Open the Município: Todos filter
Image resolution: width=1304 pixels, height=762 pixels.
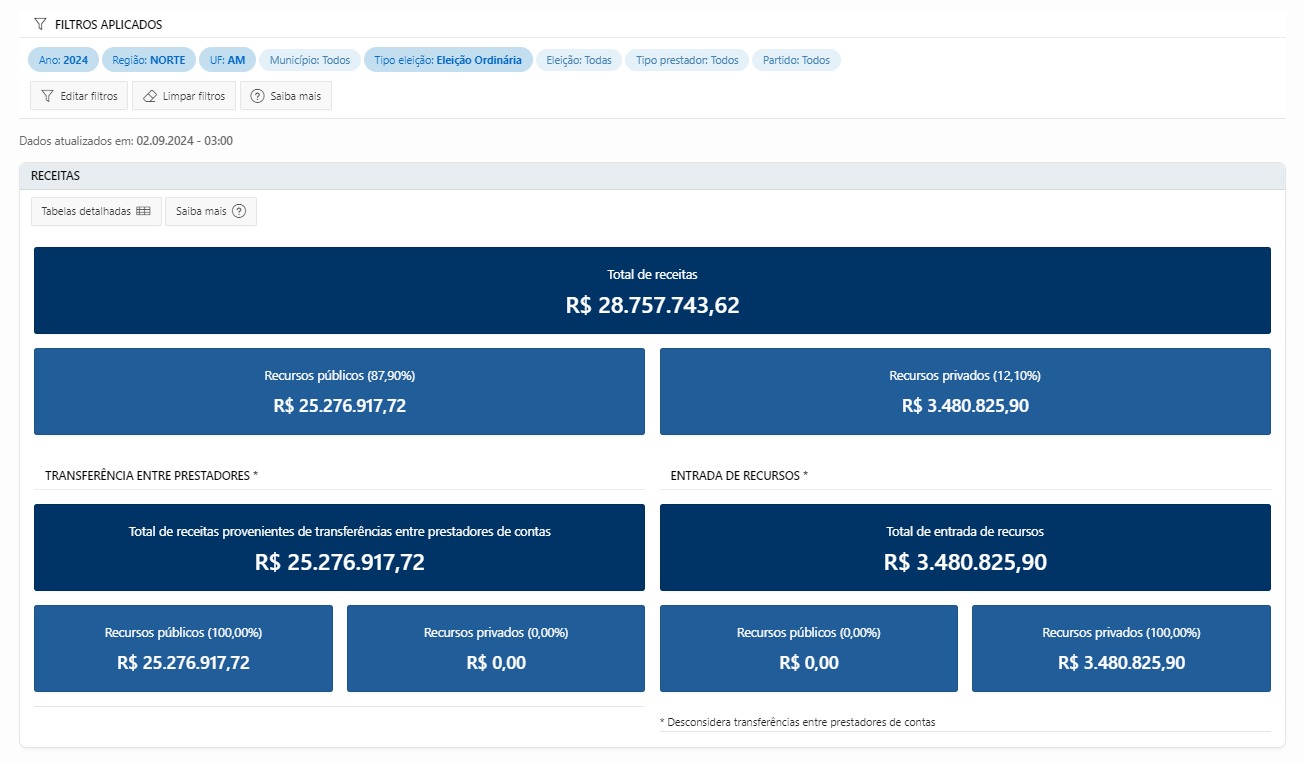(x=309, y=60)
